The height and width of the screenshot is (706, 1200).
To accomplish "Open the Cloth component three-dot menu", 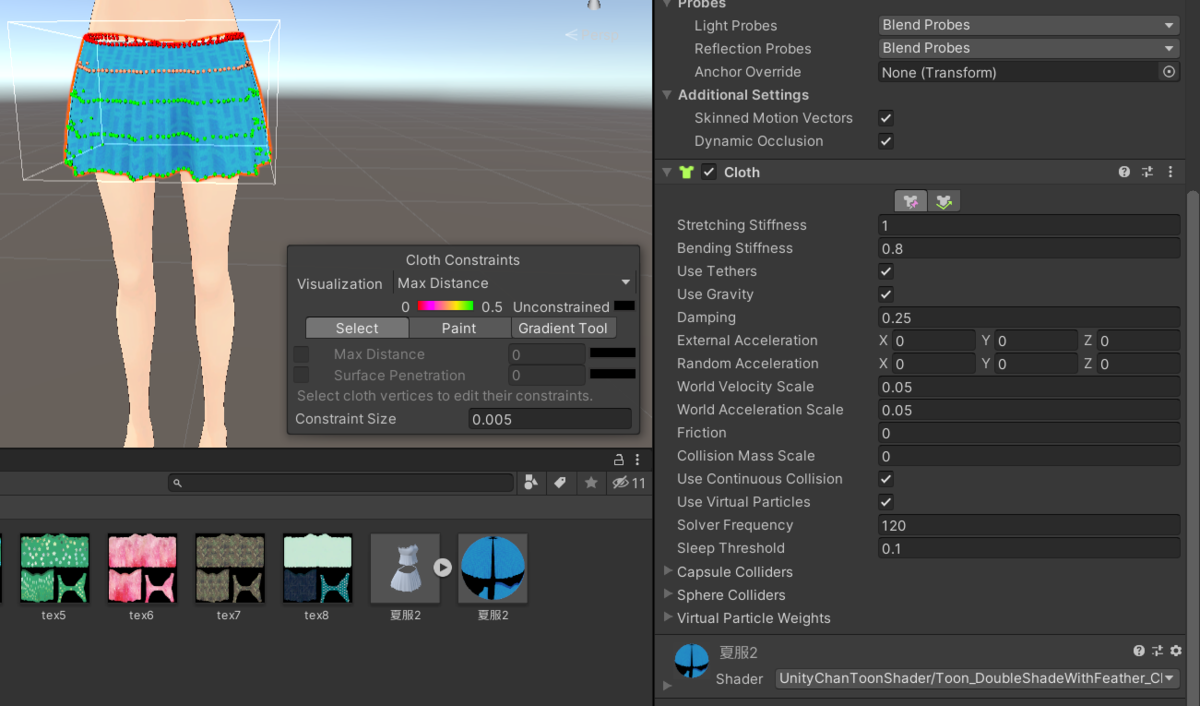I will click(1170, 172).
